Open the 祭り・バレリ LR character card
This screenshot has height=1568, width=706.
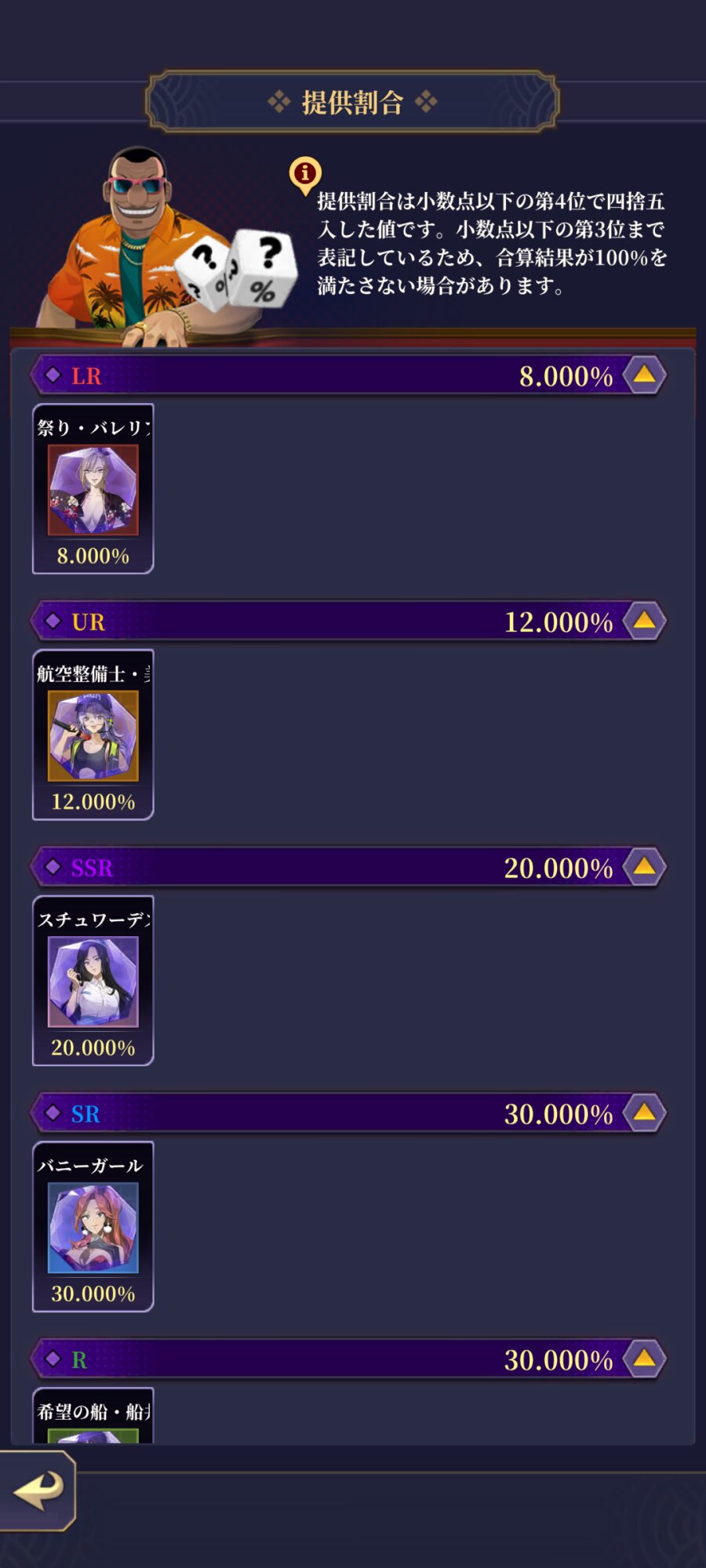pyautogui.click(x=93, y=489)
